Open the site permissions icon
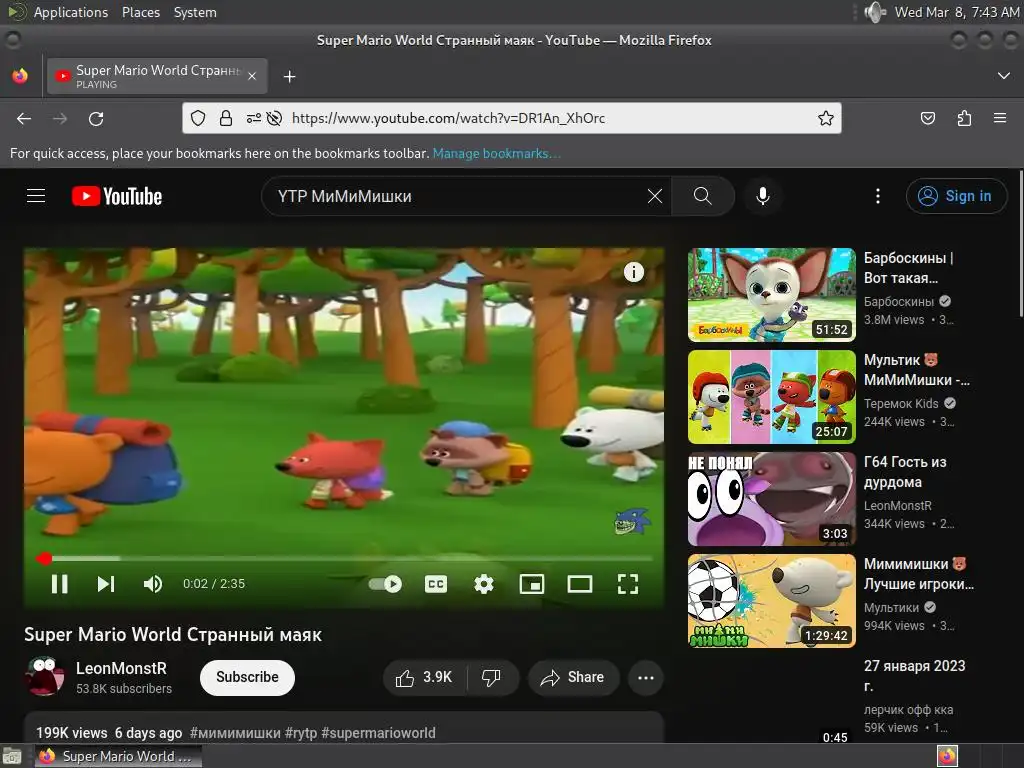1024x768 pixels. 253,118
